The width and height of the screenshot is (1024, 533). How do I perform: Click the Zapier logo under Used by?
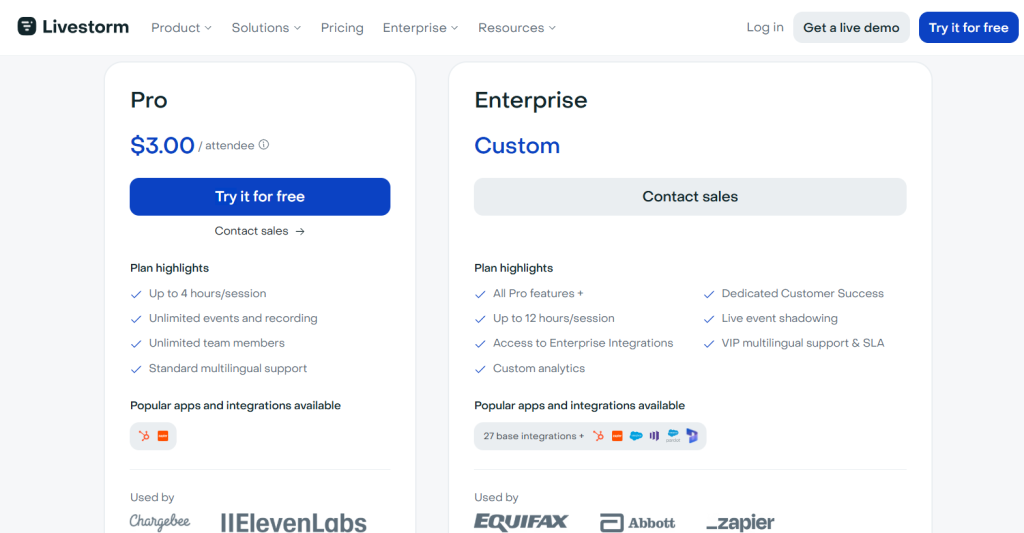(741, 523)
